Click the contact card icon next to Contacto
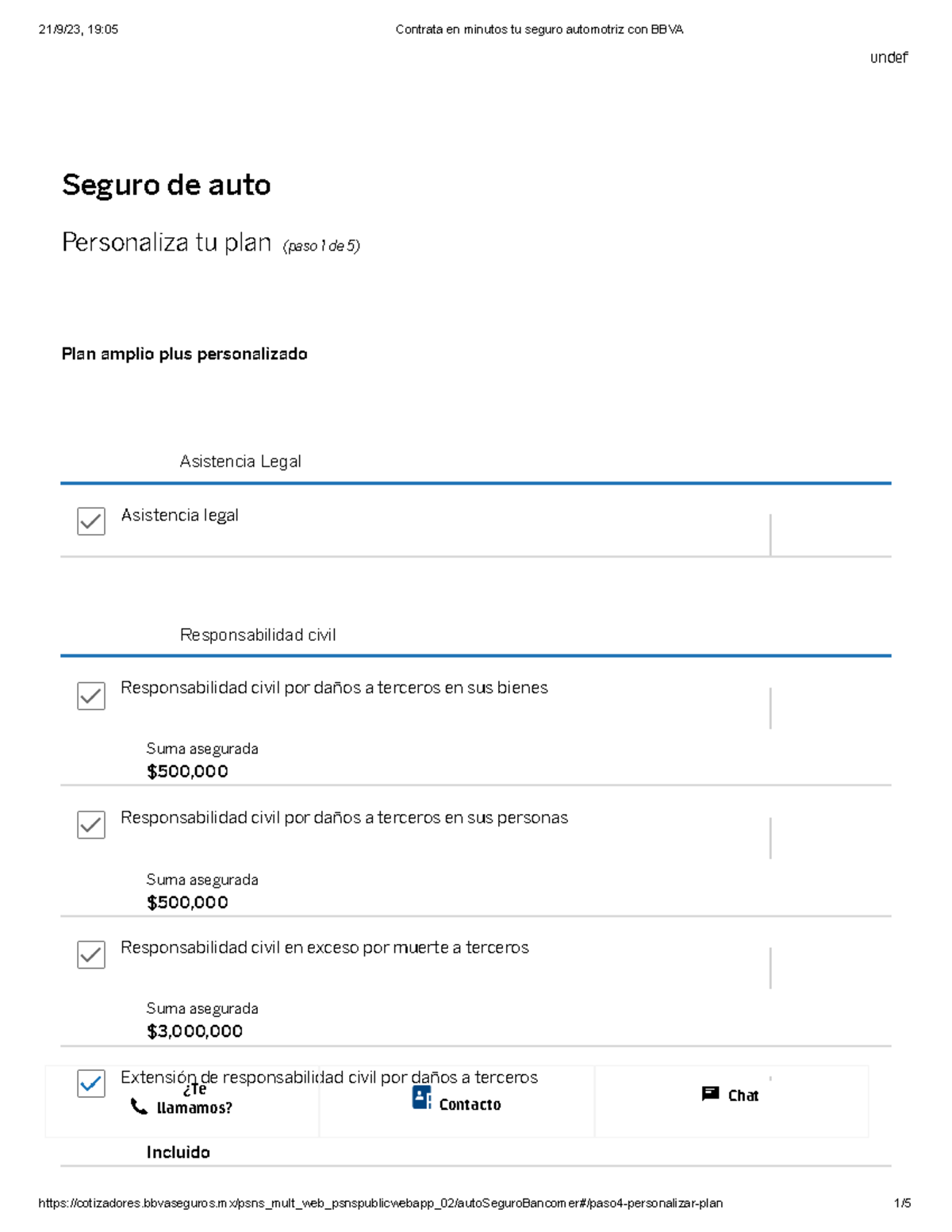Image resolution: width=952 pixels, height=1232 pixels. [x=420, y=1098]
